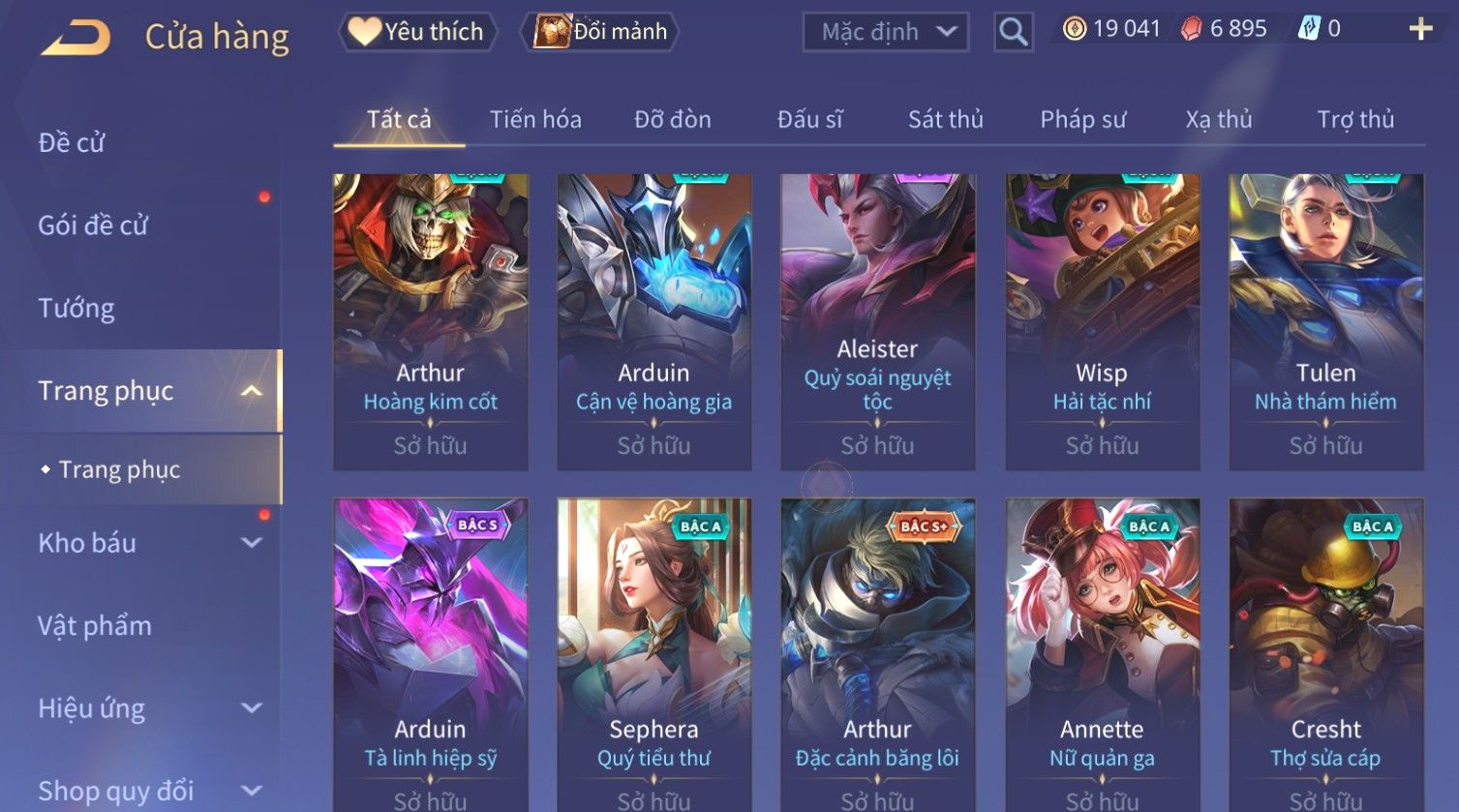Open the search magnifier icon
This screenshot has height=812, width=1459.
(1013, 33)
